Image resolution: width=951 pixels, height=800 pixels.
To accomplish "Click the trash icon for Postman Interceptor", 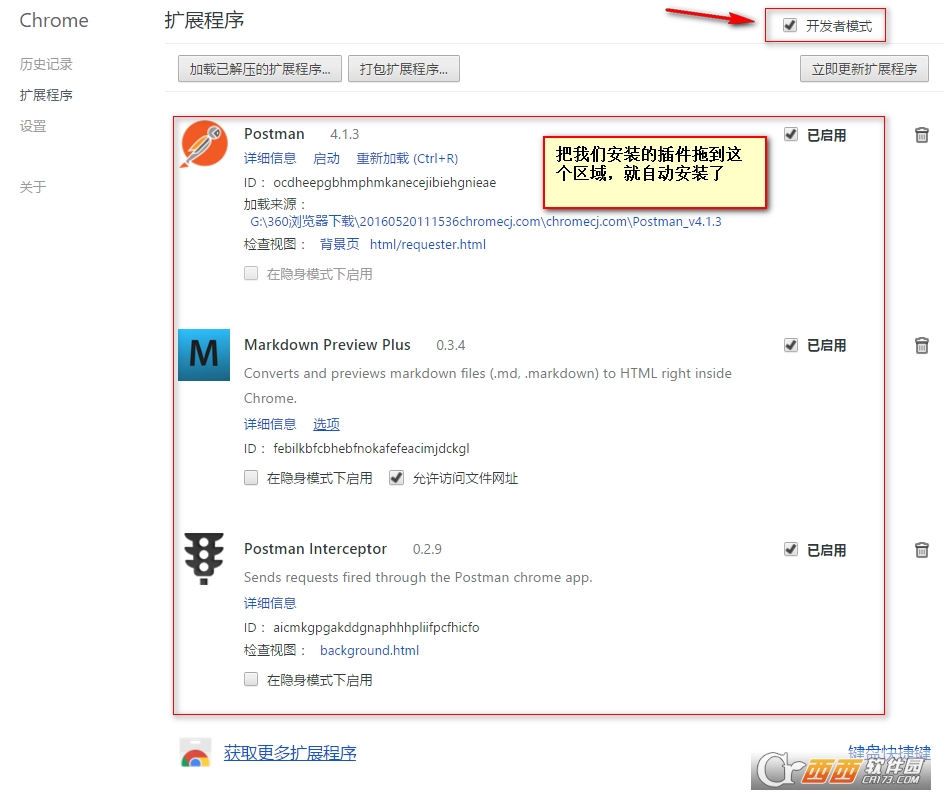I will (x=921, y=549).
